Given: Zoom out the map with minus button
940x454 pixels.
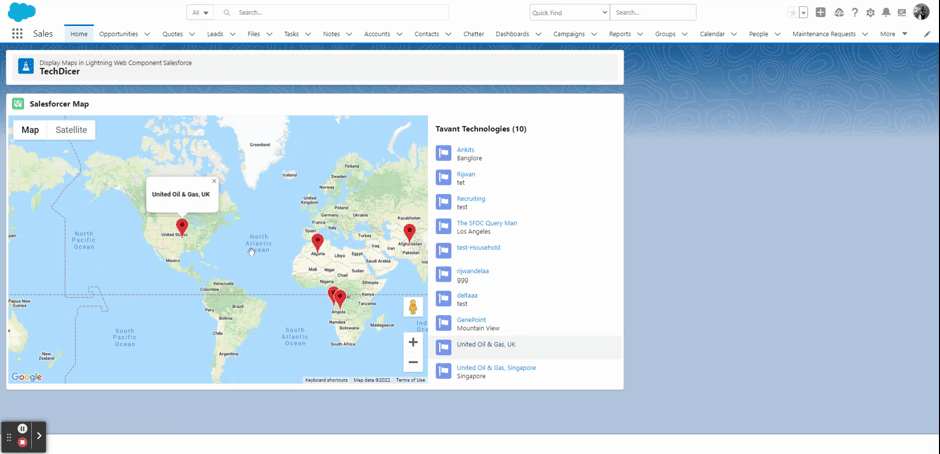Looking at the screenshot, I should [x=413, y=362].
